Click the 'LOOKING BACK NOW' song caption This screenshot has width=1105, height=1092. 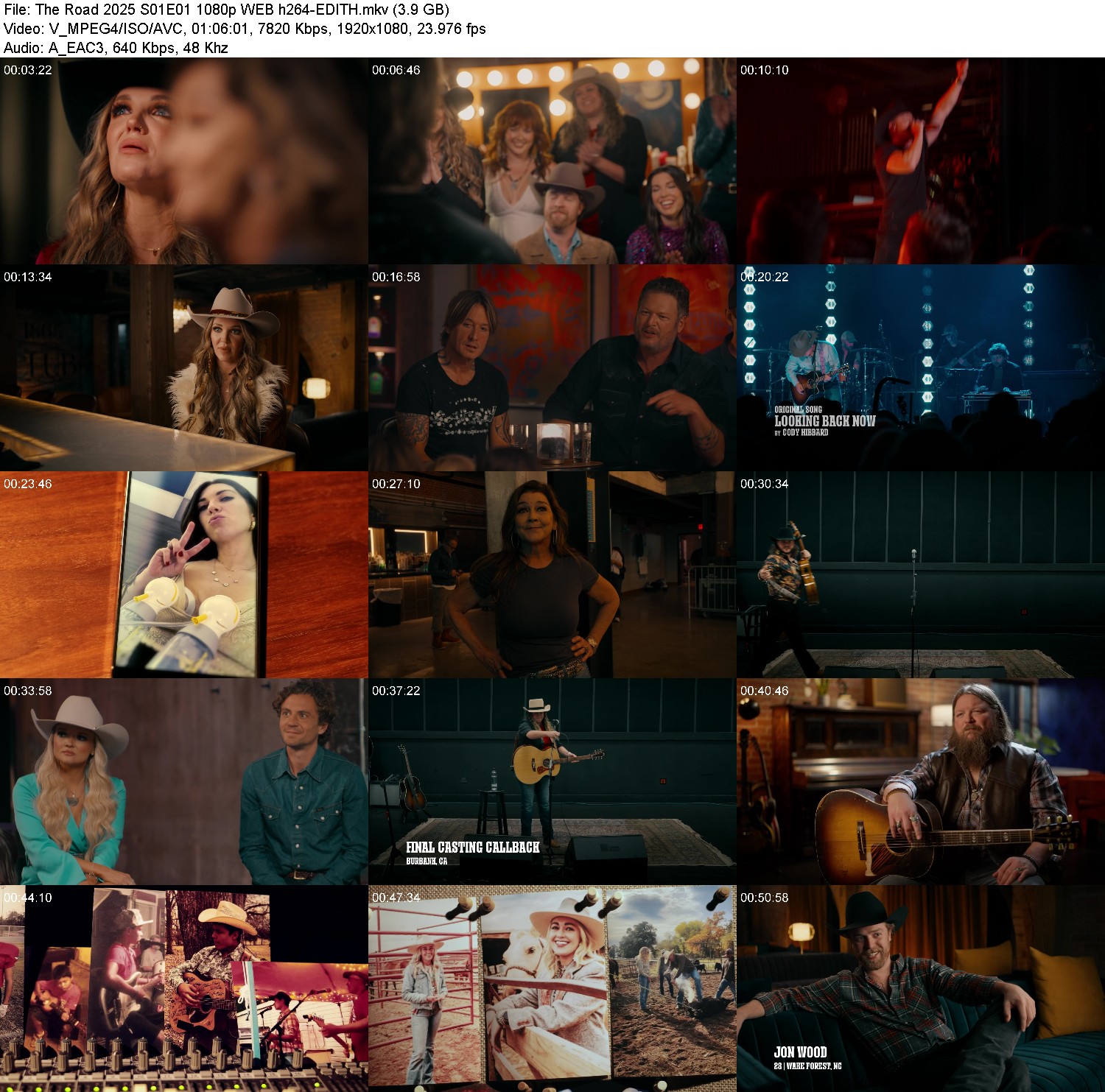pos(825,421)
